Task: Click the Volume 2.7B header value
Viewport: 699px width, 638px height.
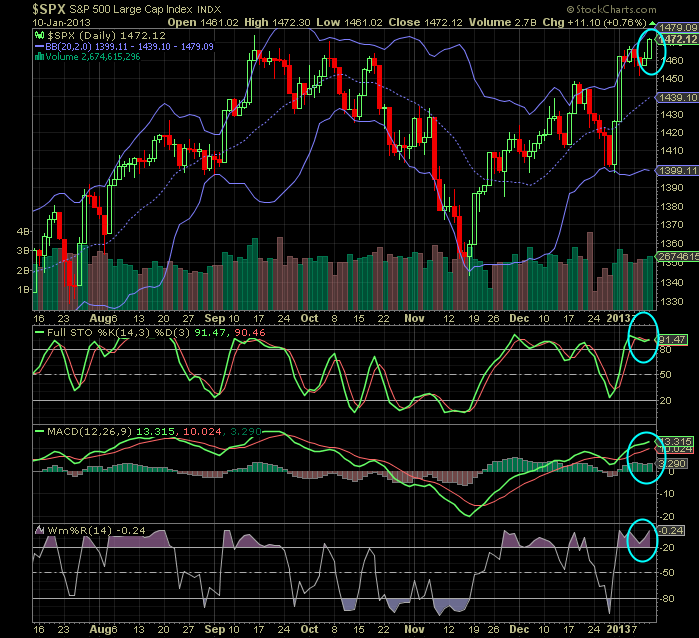Action: (x=502, y=22)
